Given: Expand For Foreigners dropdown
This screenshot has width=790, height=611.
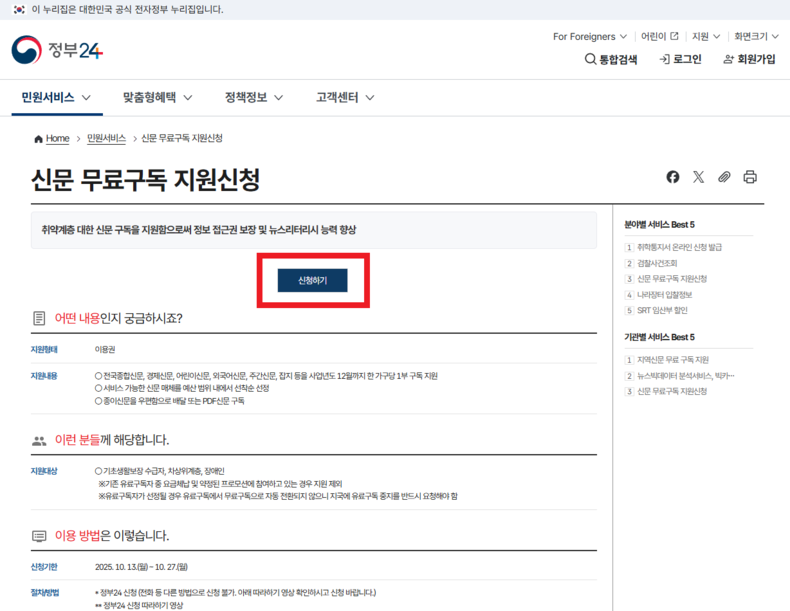Looking at the screenshot, I should tap(590, 36).
